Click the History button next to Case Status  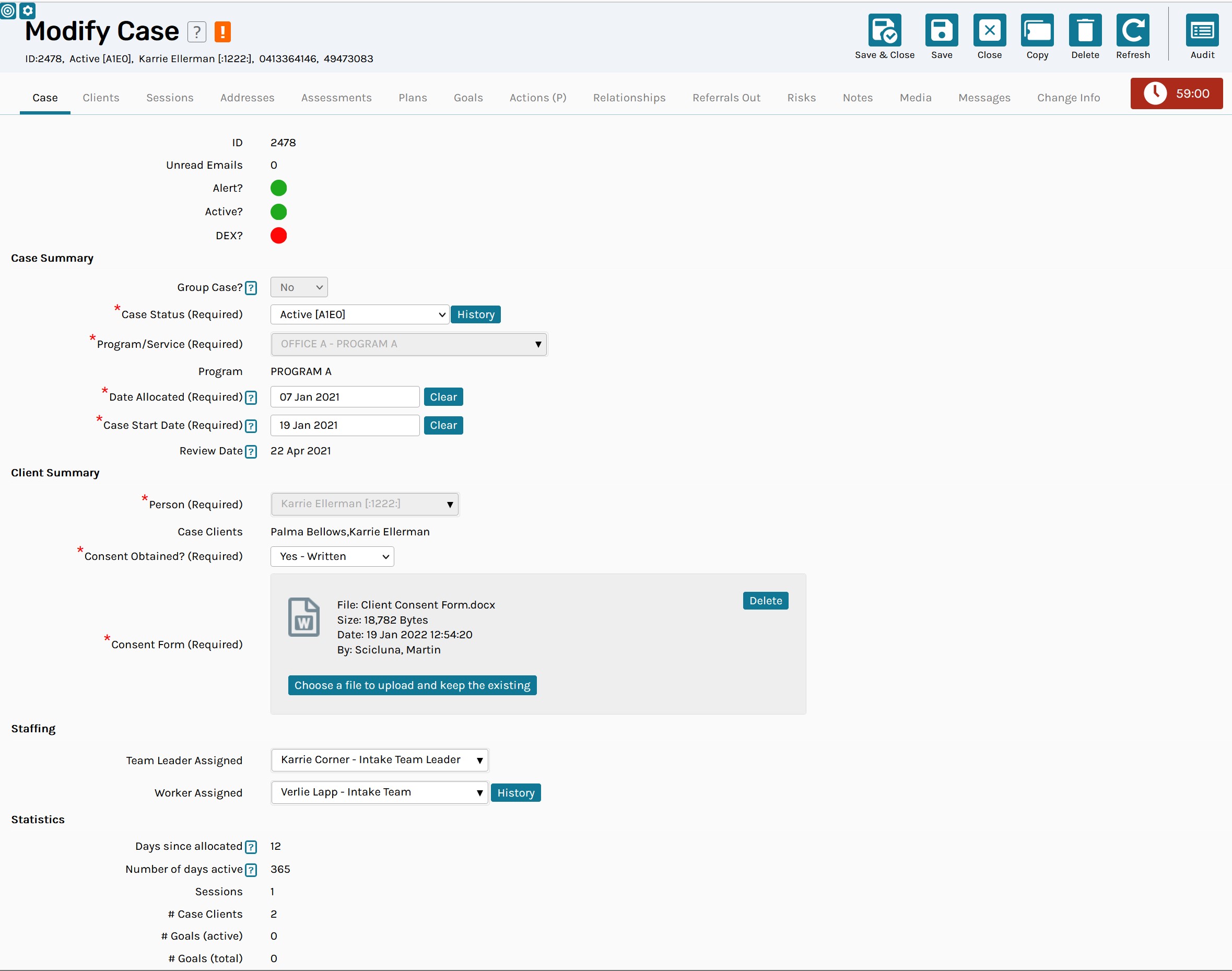click(476, 314)
